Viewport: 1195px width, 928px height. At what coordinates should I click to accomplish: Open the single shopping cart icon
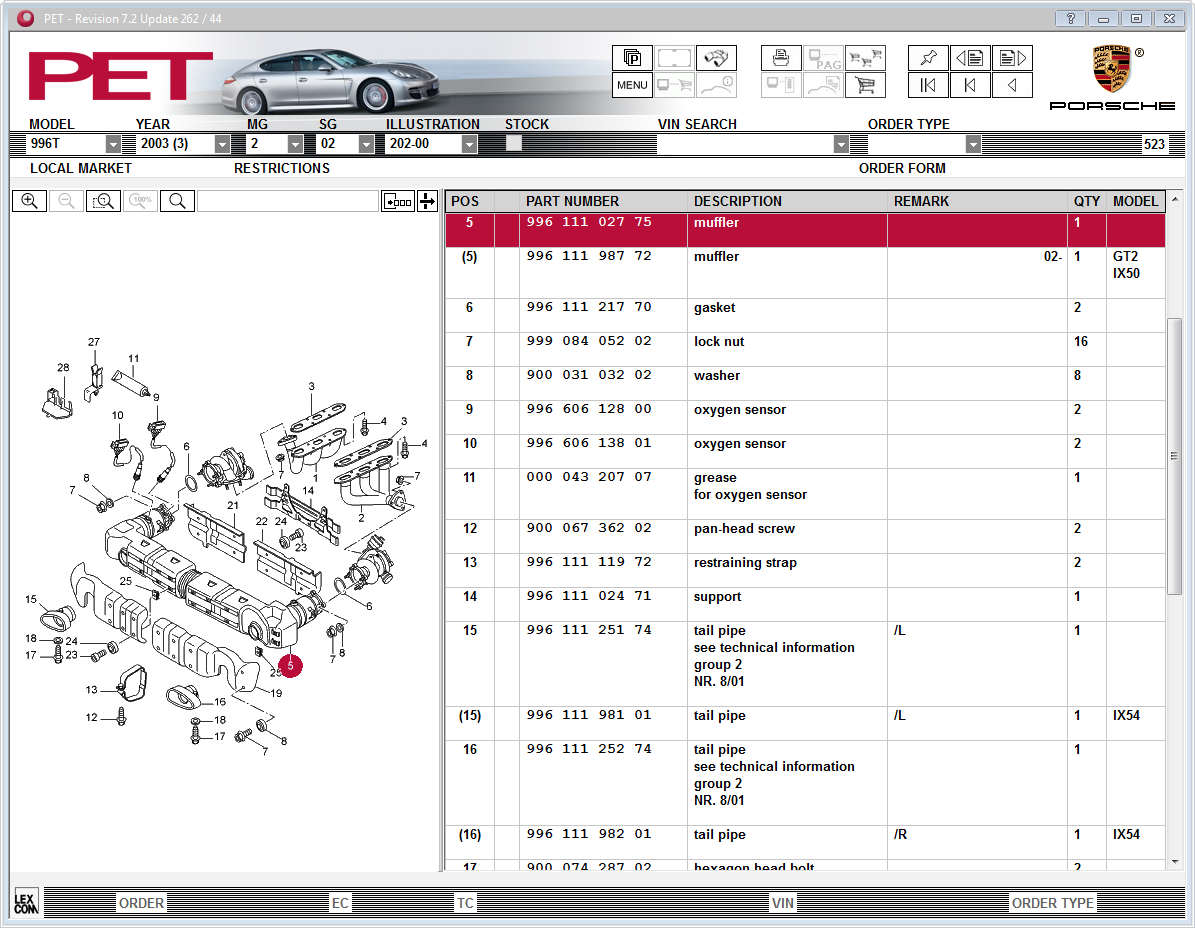[x=865, y=85]
